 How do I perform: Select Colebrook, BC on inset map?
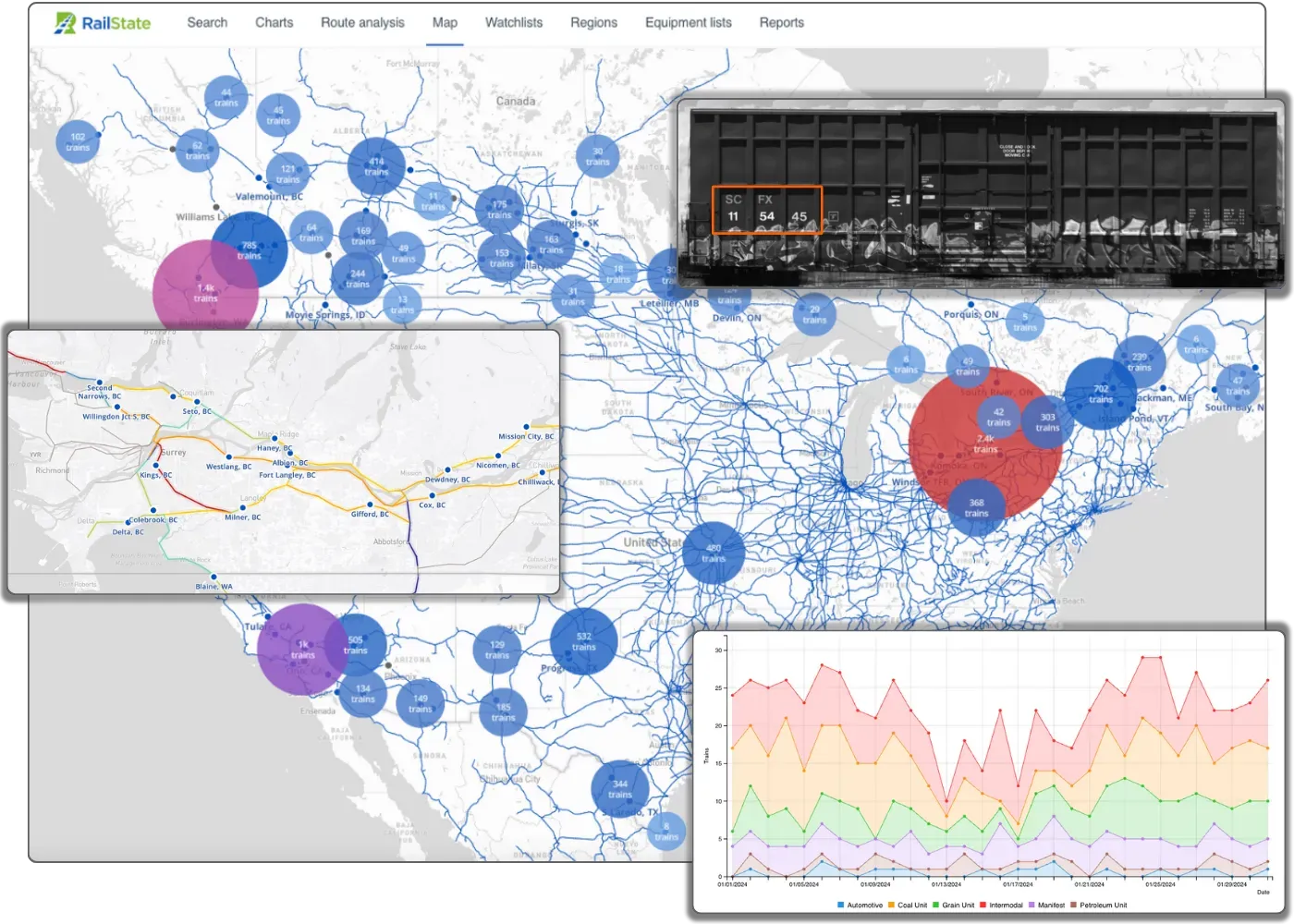153,519
